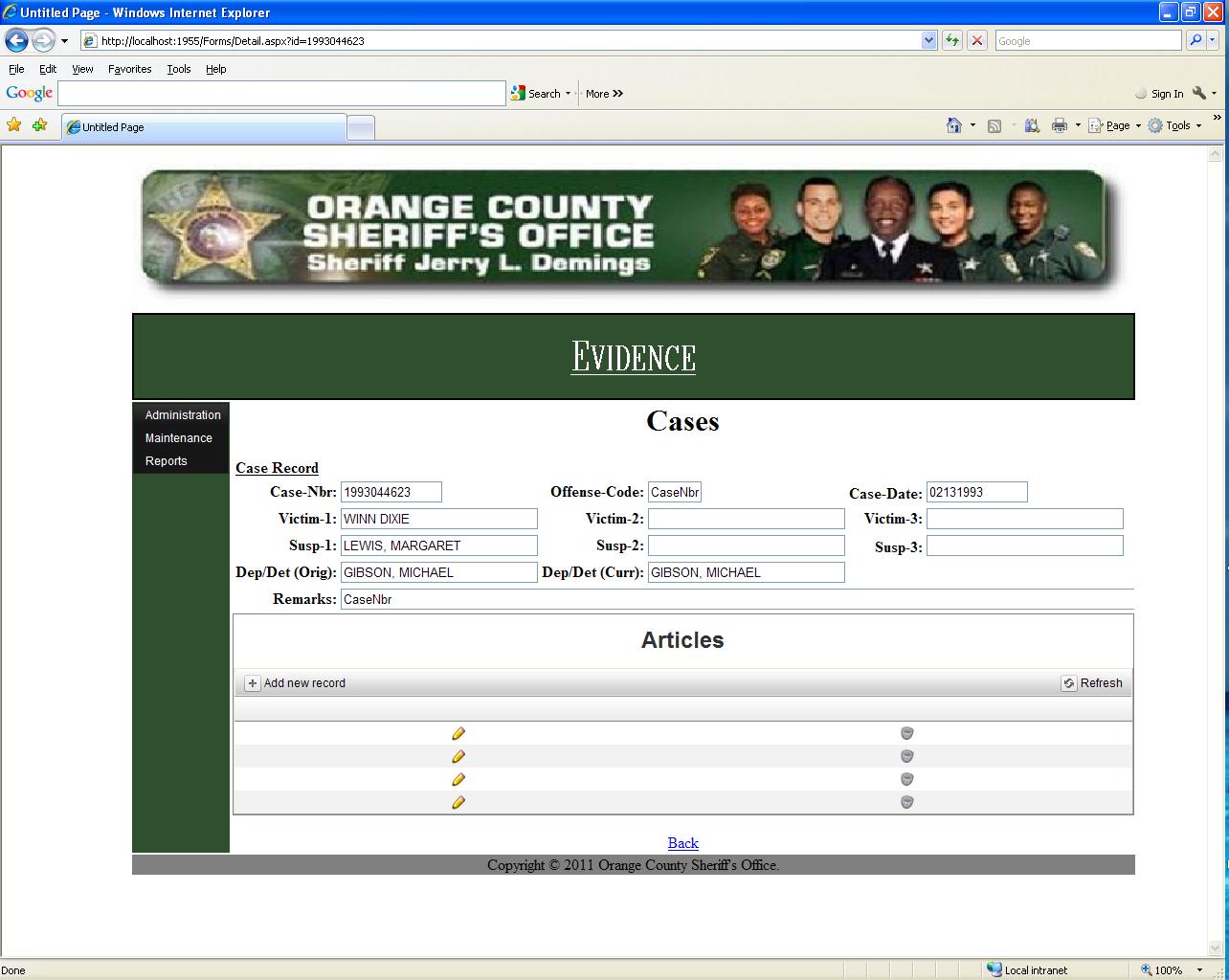
Task: Open the Administration sidebar menu
Action: tap(182, 415)
